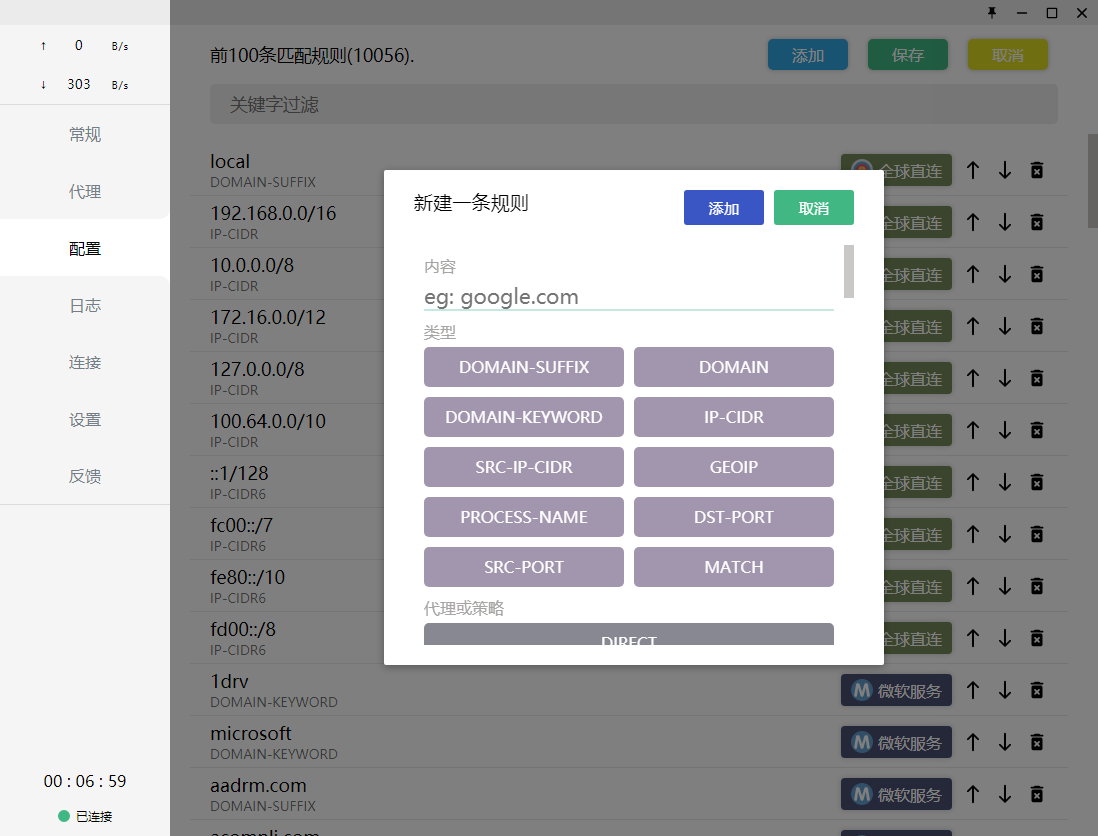Move 100.64.0.0/10 rule down
1098x836 pixels.
(1005, 430)
